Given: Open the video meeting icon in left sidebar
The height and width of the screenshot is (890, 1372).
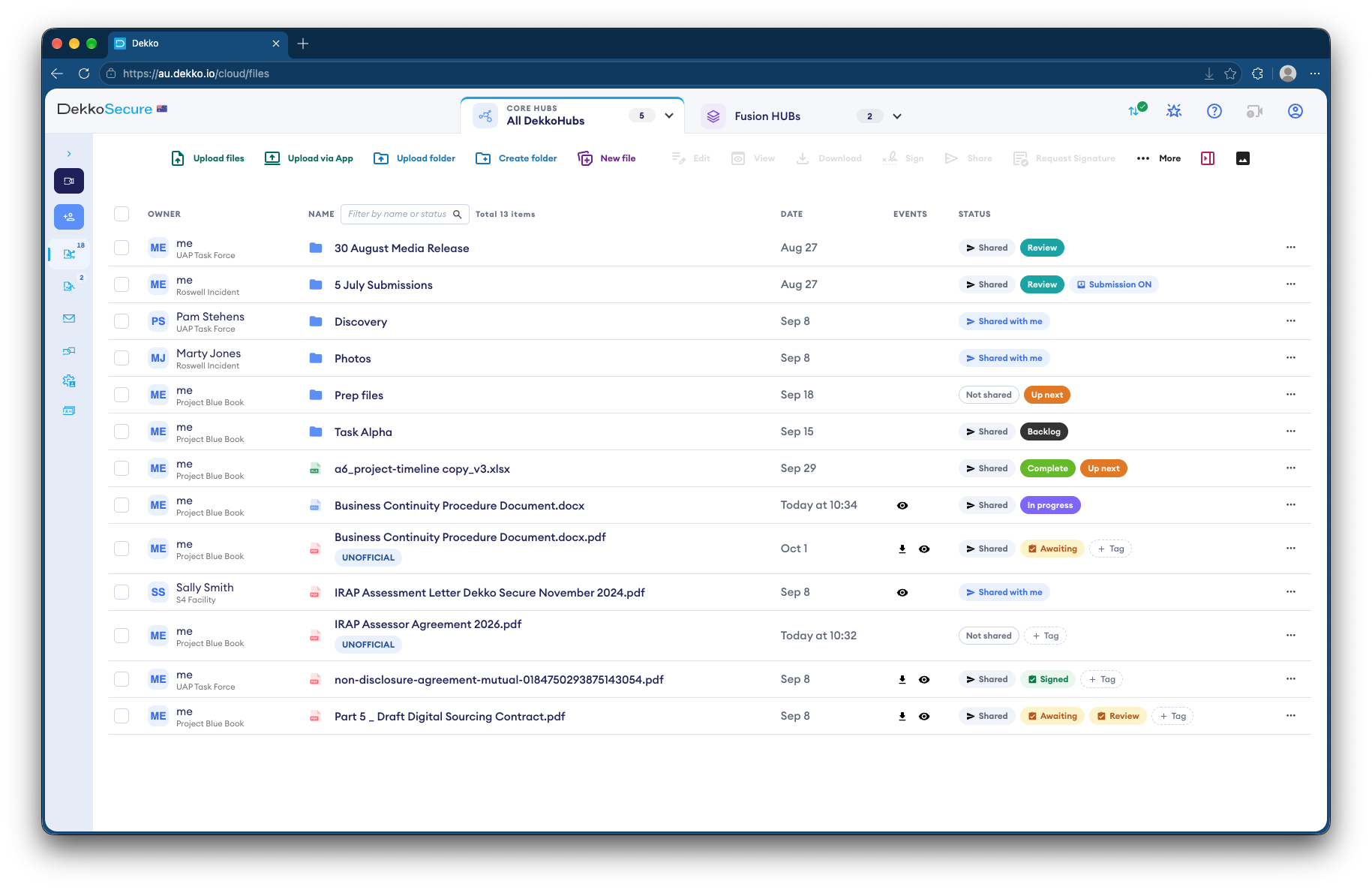Looking at the screenshot, I should [69, 181].
